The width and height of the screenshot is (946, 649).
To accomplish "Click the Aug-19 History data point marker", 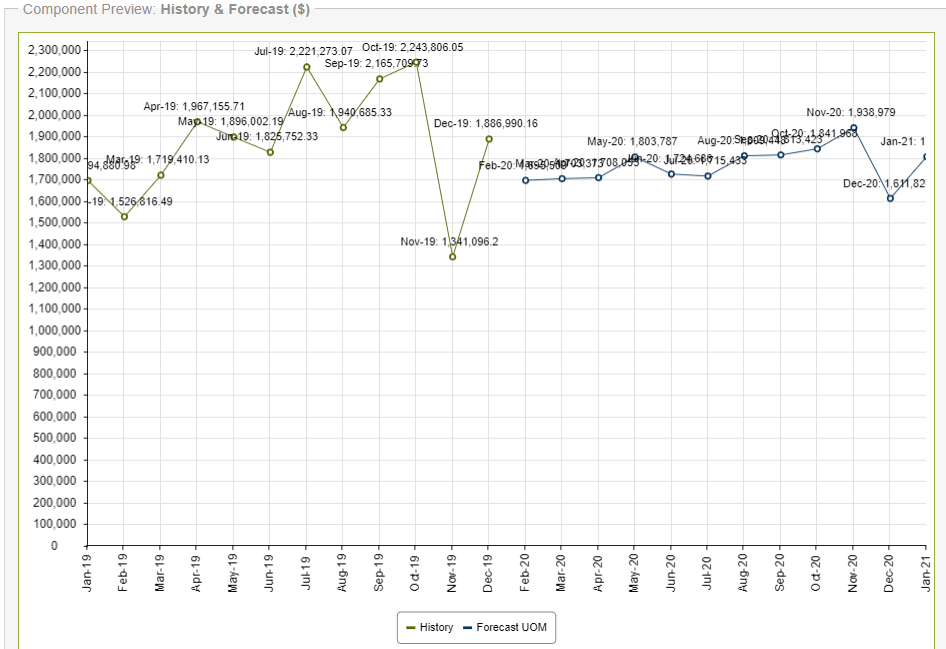I will point(343,127).
